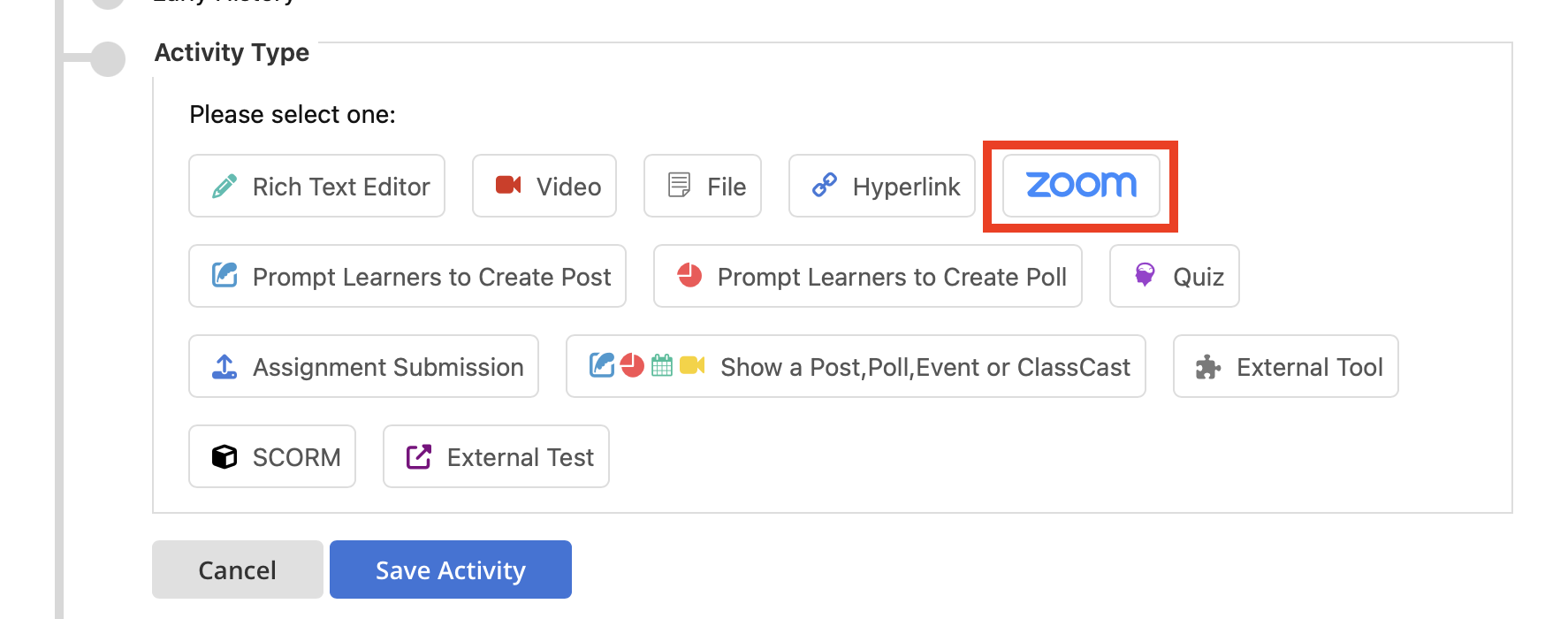The width and height of the screenshot is (1568, 619).
Task: Click the Activity Type timeline step marker
Action: [x=108, y=59]
